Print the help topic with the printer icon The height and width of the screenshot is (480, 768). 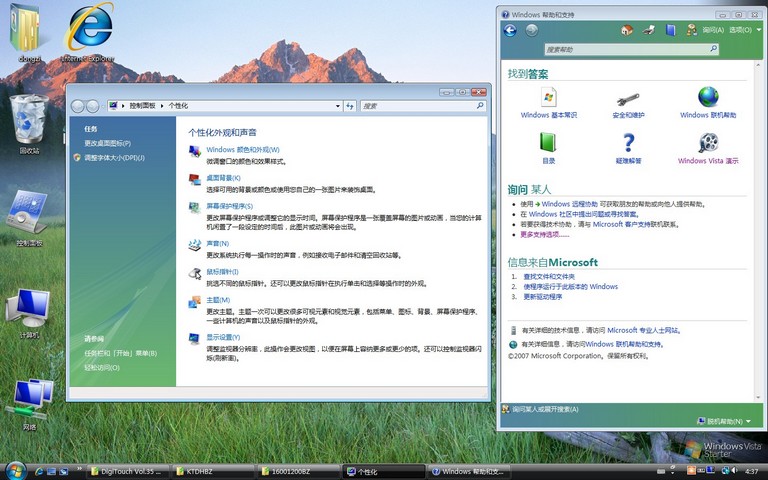pos(648,30)
